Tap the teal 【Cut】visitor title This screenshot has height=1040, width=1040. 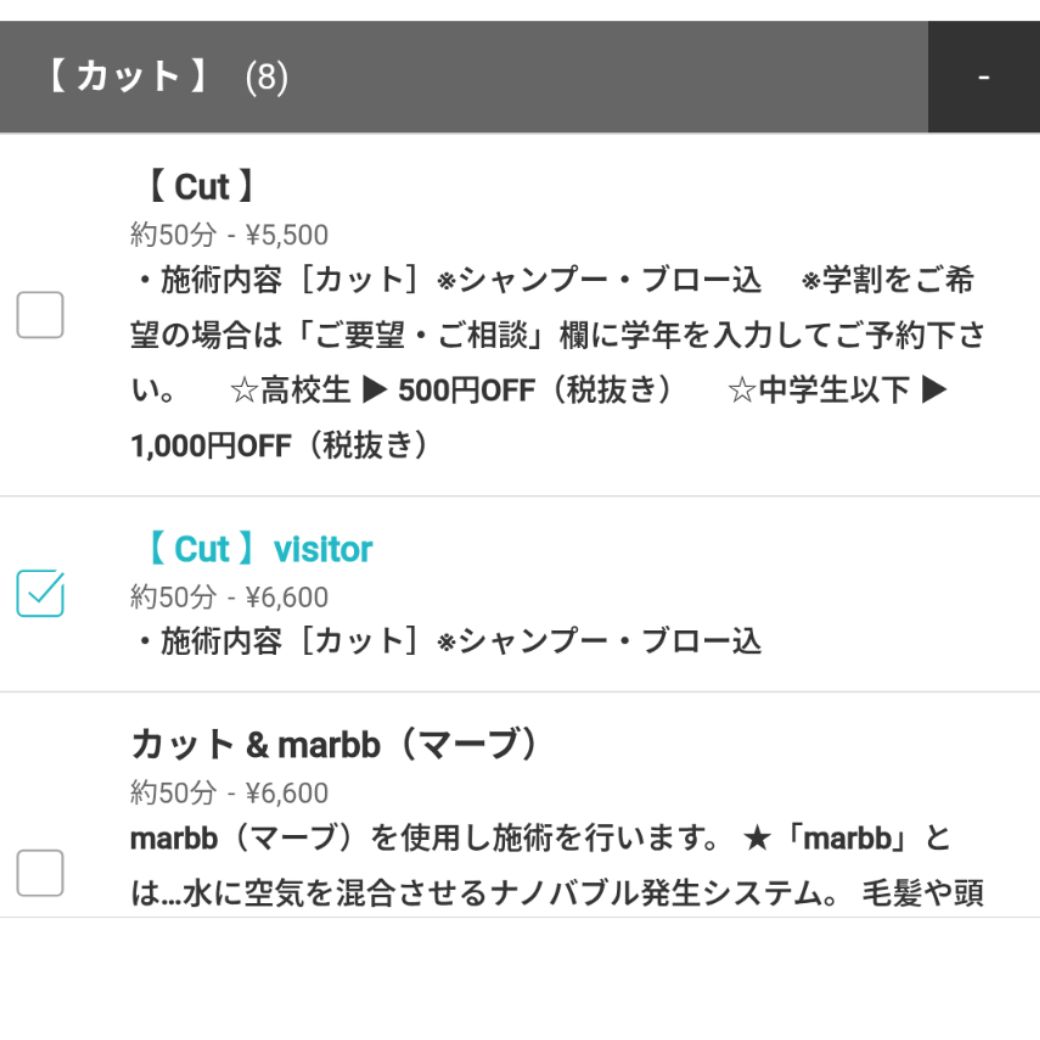[256, 549]
